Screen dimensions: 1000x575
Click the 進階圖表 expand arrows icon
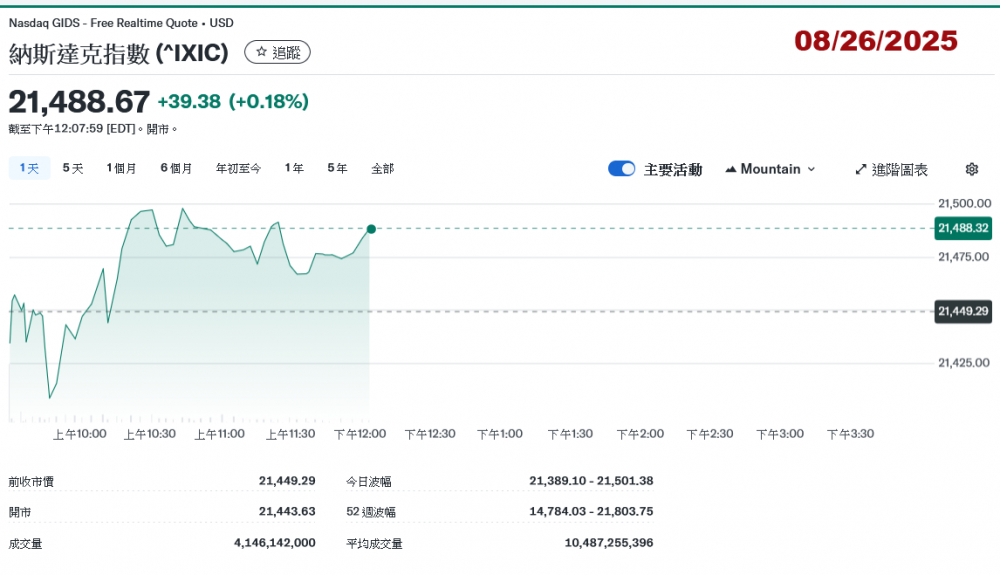point(860,170)
